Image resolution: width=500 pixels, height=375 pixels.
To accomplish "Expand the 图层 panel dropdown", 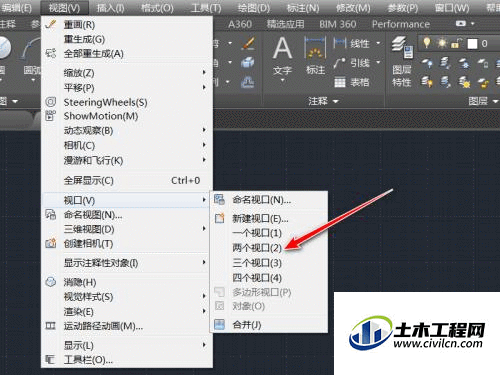I will coord(495,101).
